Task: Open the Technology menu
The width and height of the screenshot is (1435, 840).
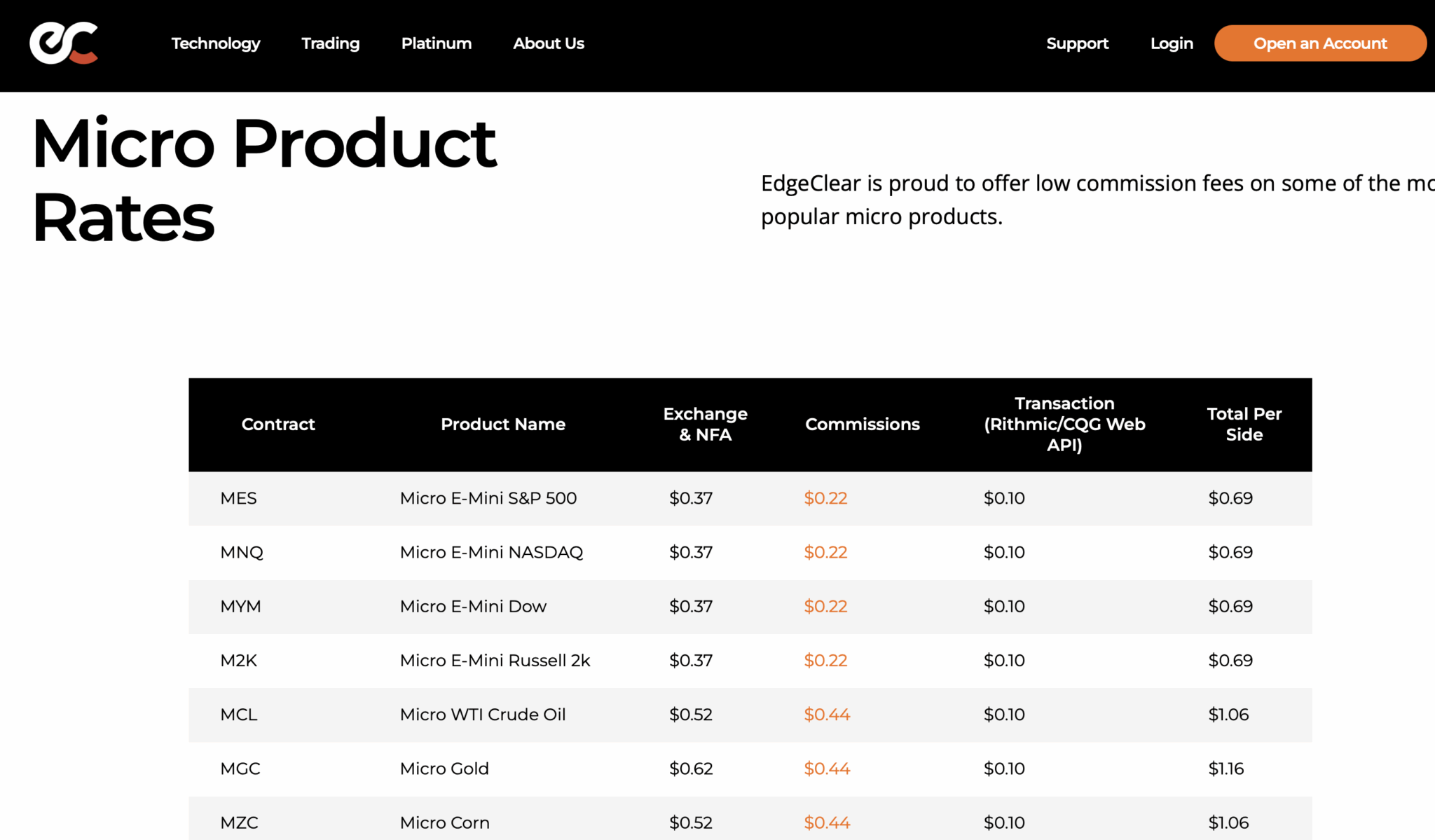Action: 215,43
